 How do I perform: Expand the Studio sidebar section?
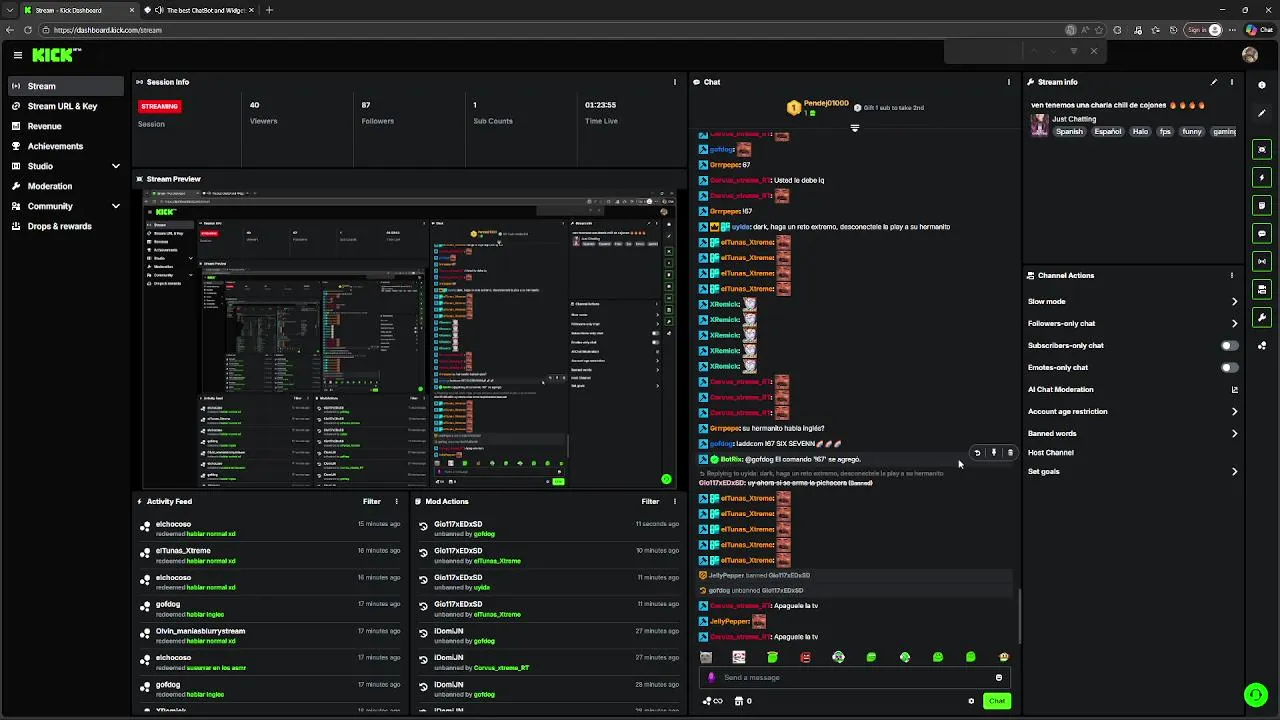click(116, 166)
